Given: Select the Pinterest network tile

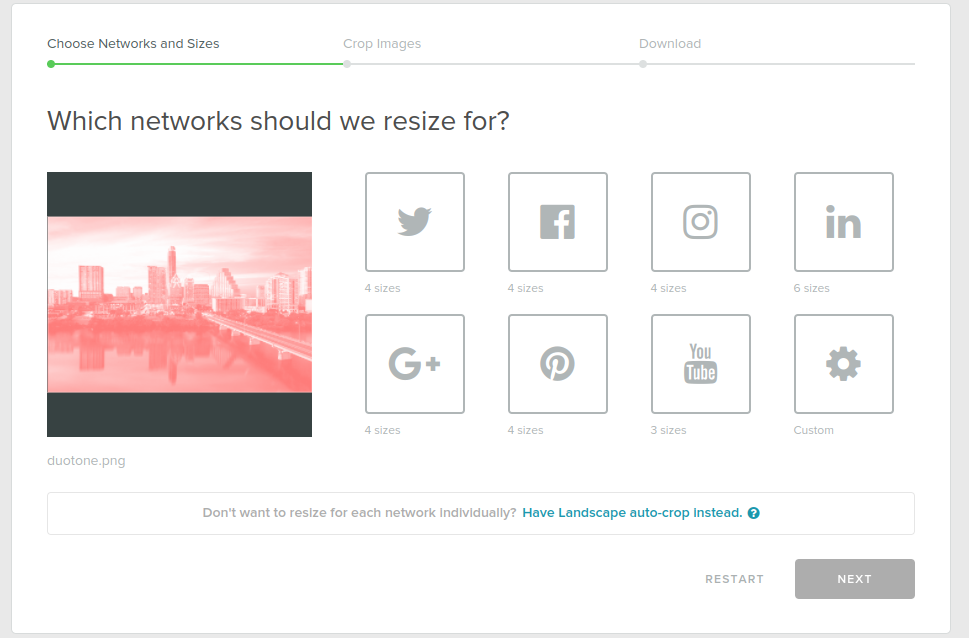Looking at the screenshot, I should (x=557, y=364).
